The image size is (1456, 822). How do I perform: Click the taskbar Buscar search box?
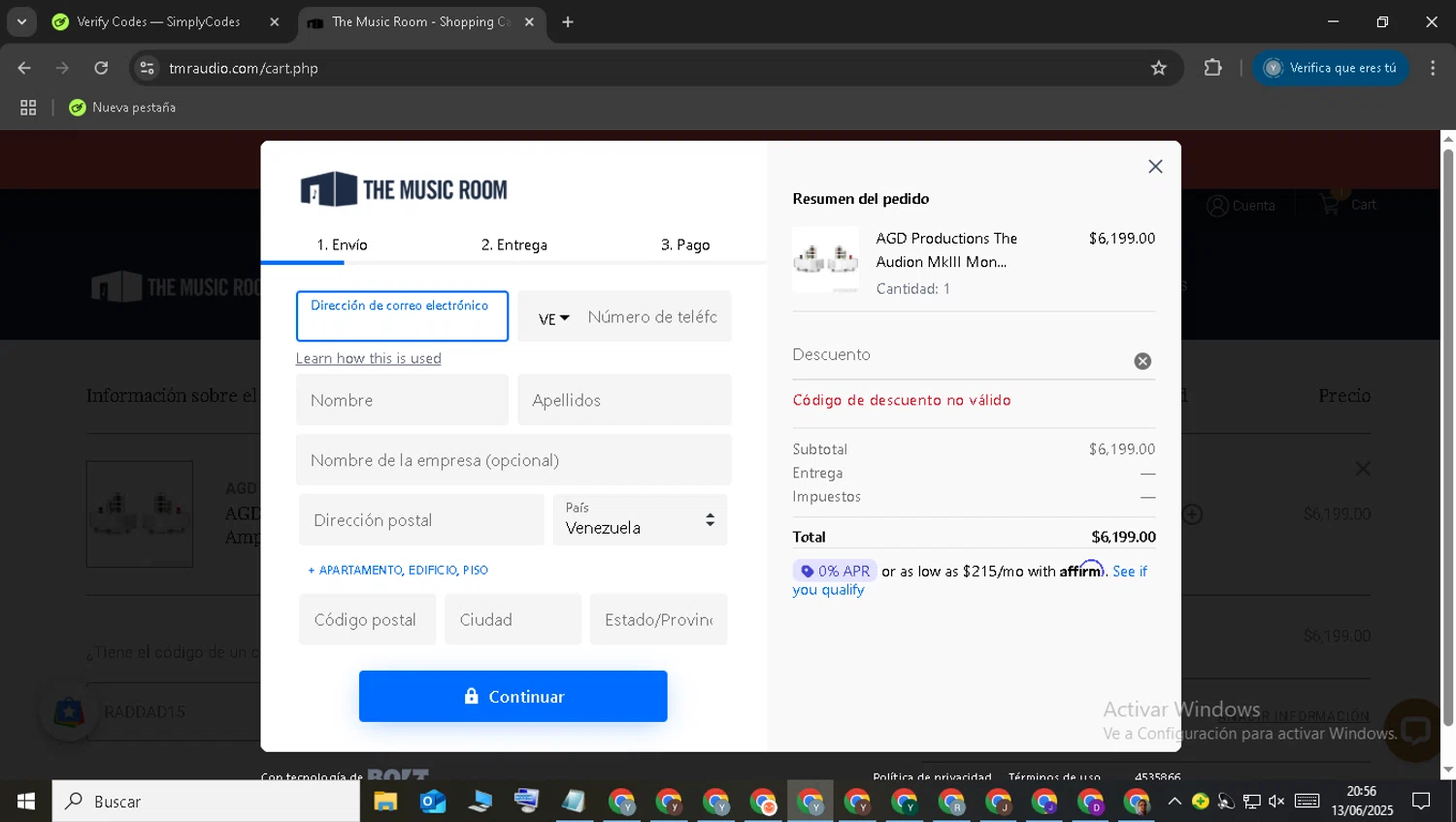(206, 802)
